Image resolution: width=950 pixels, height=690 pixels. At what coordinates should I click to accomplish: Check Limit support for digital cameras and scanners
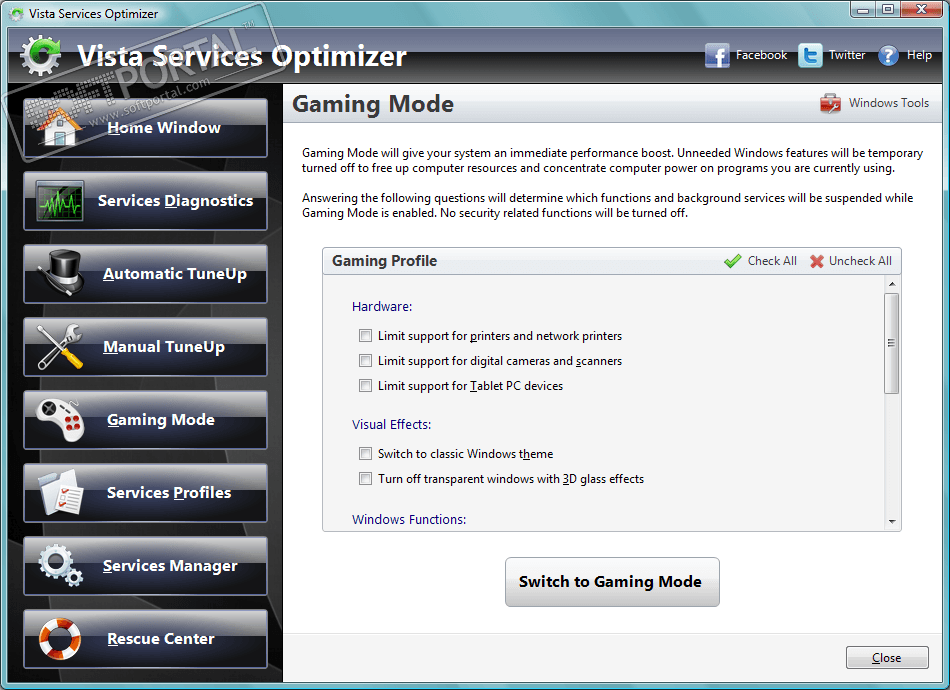(x=365, y=360)
